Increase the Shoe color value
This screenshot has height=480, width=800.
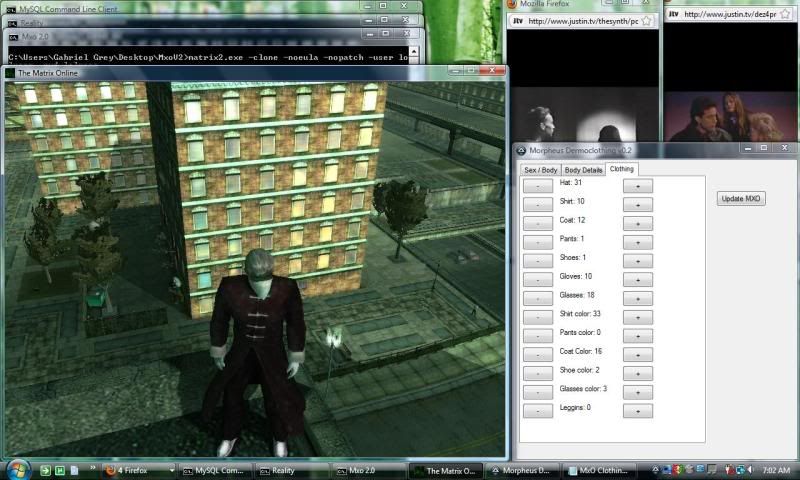[x=638, y=373]
